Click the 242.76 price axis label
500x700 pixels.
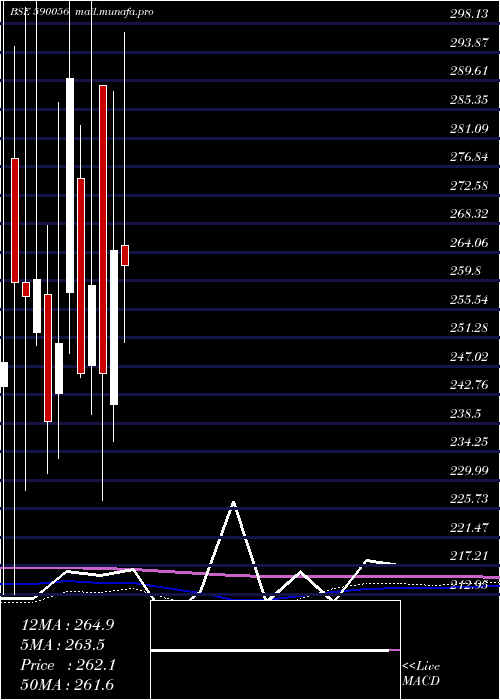(x=469, y=385)
